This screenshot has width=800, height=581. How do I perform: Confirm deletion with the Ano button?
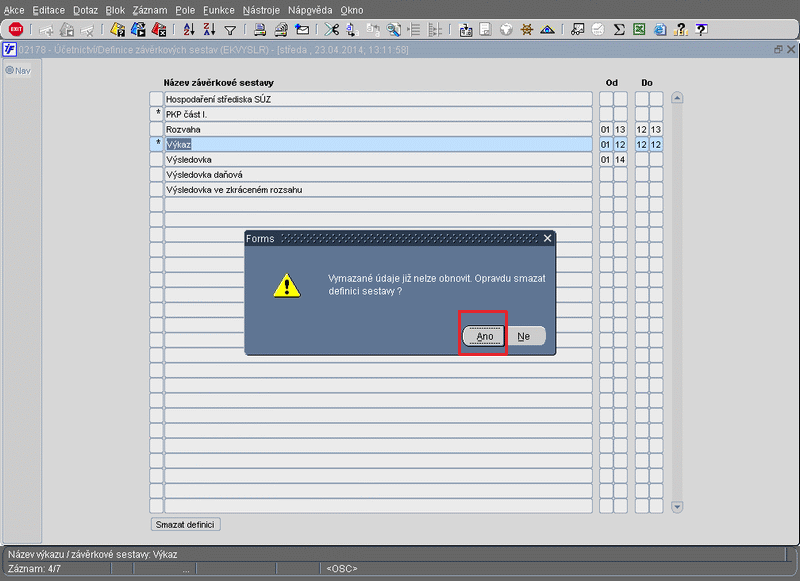pos(484,336)
